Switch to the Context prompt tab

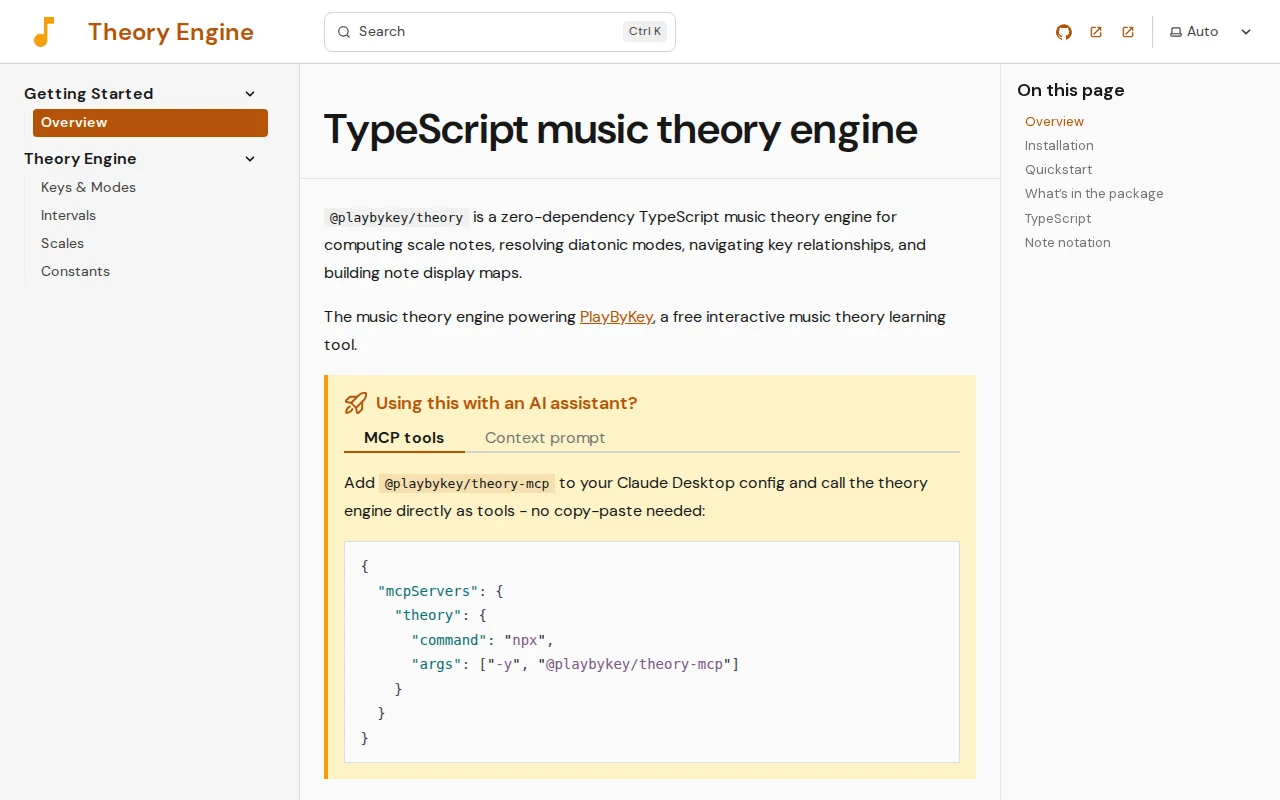coord(545,438)
